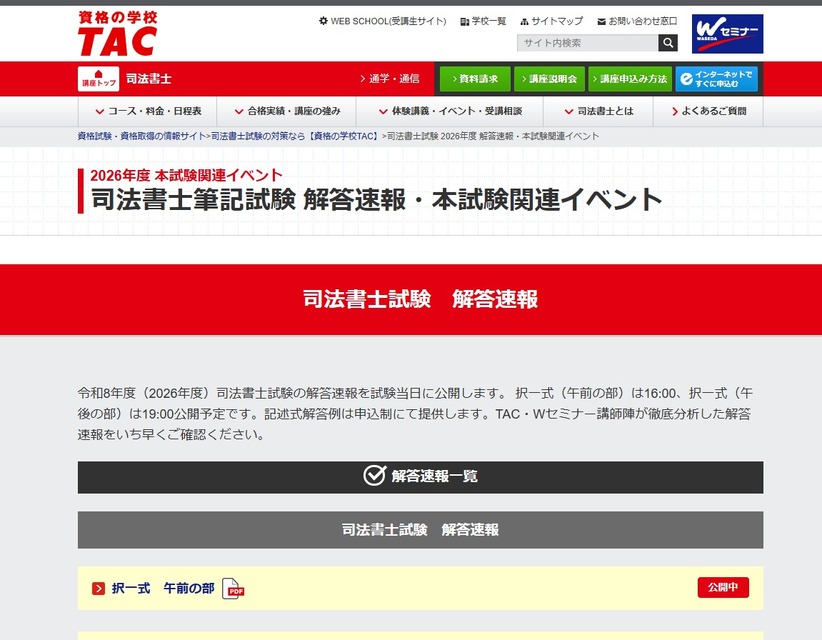Go to 学校一覧 page

[489, 21]
